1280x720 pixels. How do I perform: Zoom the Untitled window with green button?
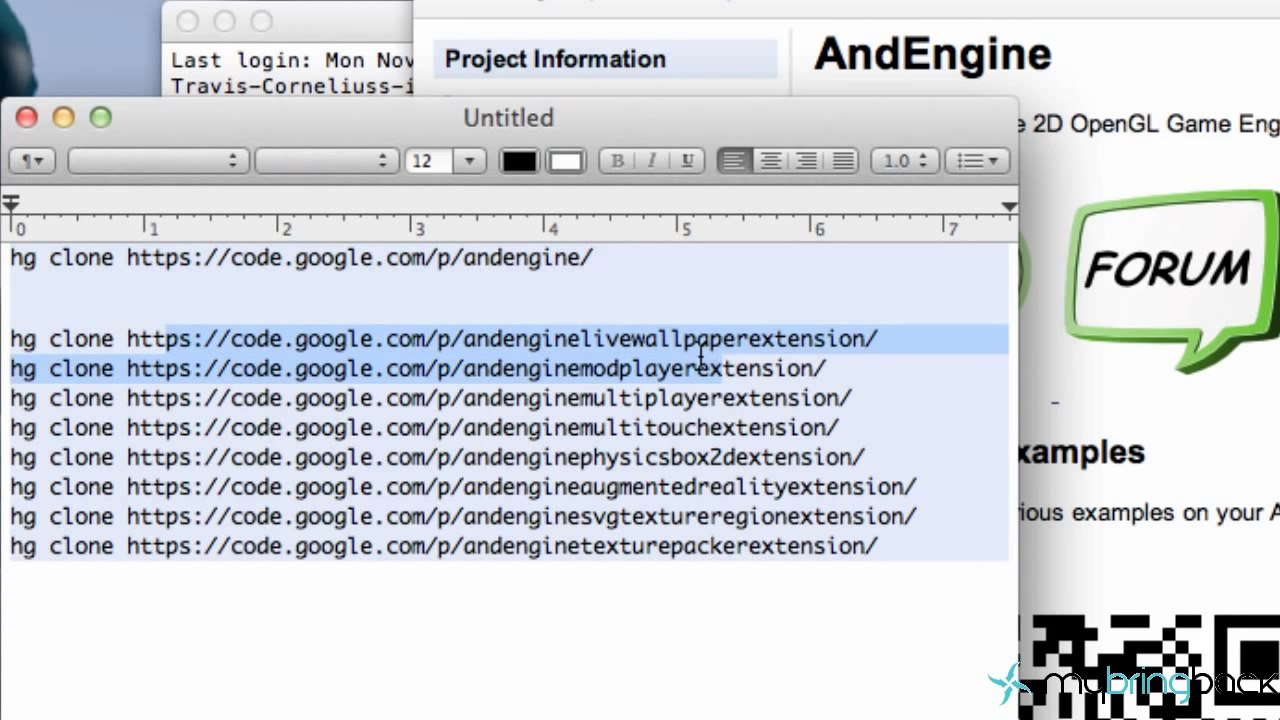pyautogui.click(x=100, y=118)
